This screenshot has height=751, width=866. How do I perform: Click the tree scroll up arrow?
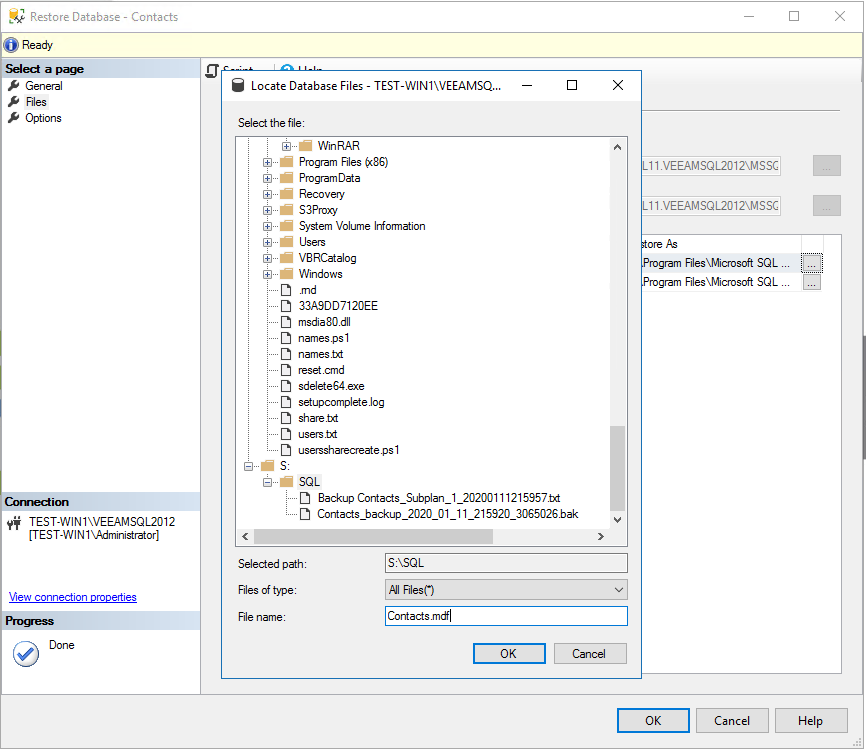click(617, 147)
